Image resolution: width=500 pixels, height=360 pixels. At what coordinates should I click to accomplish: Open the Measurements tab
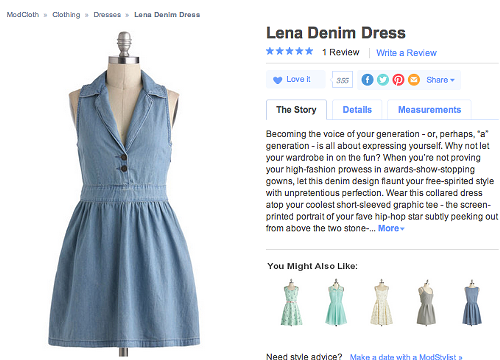tap(429, 110)
